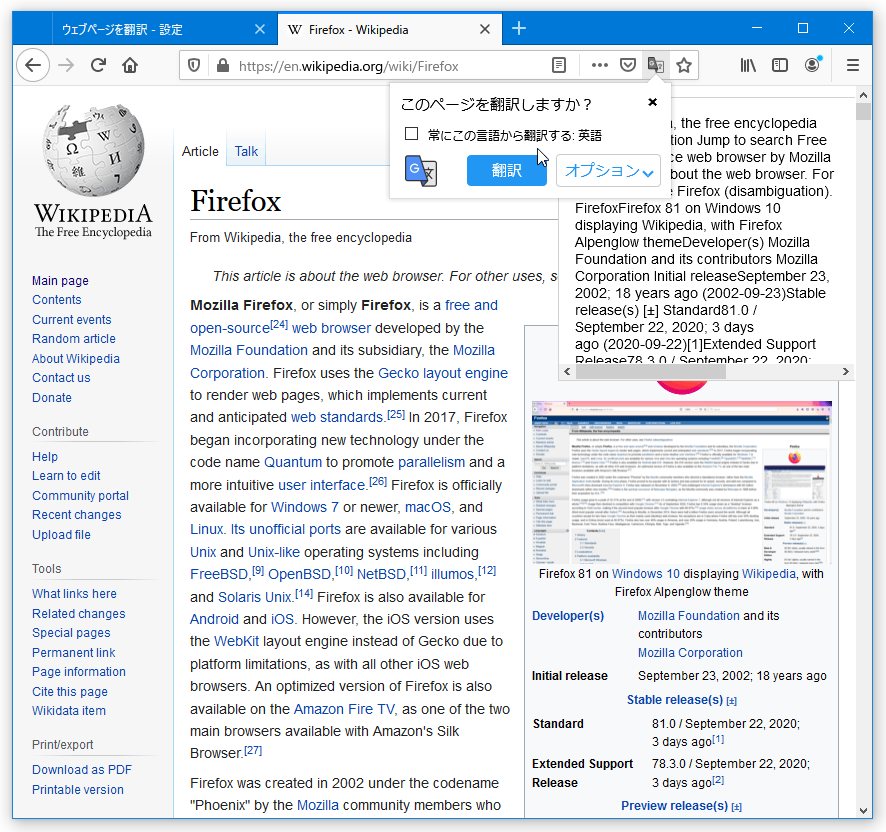Image resolution: width=886 pixels, height=832 pixels.
Task: Reload the current Wikipedia page
Action: (98, 66)
